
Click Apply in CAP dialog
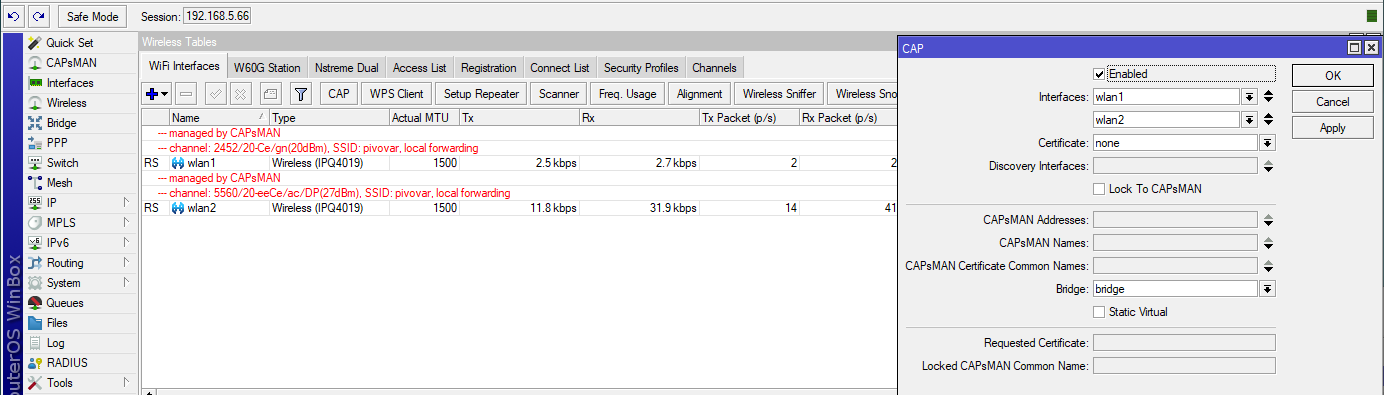click(1333, 128)
